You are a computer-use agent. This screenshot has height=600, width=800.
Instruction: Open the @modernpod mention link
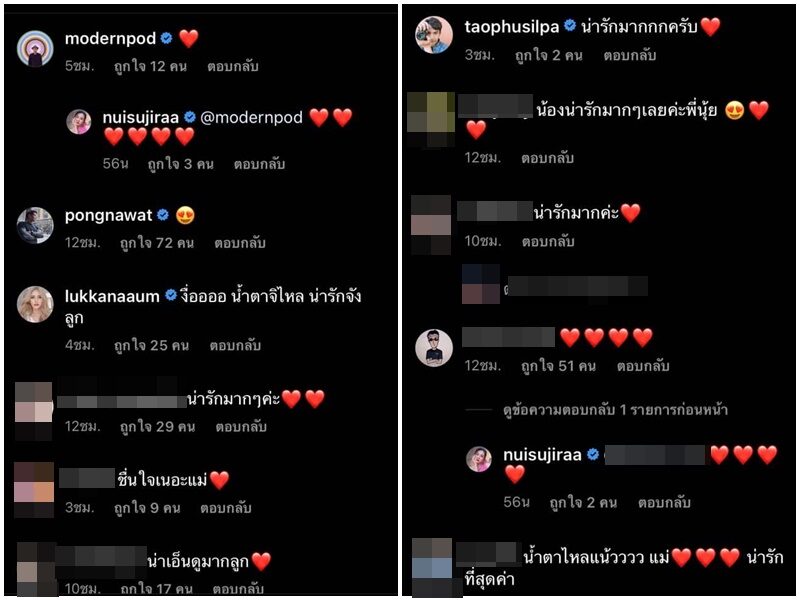point(252,117)
